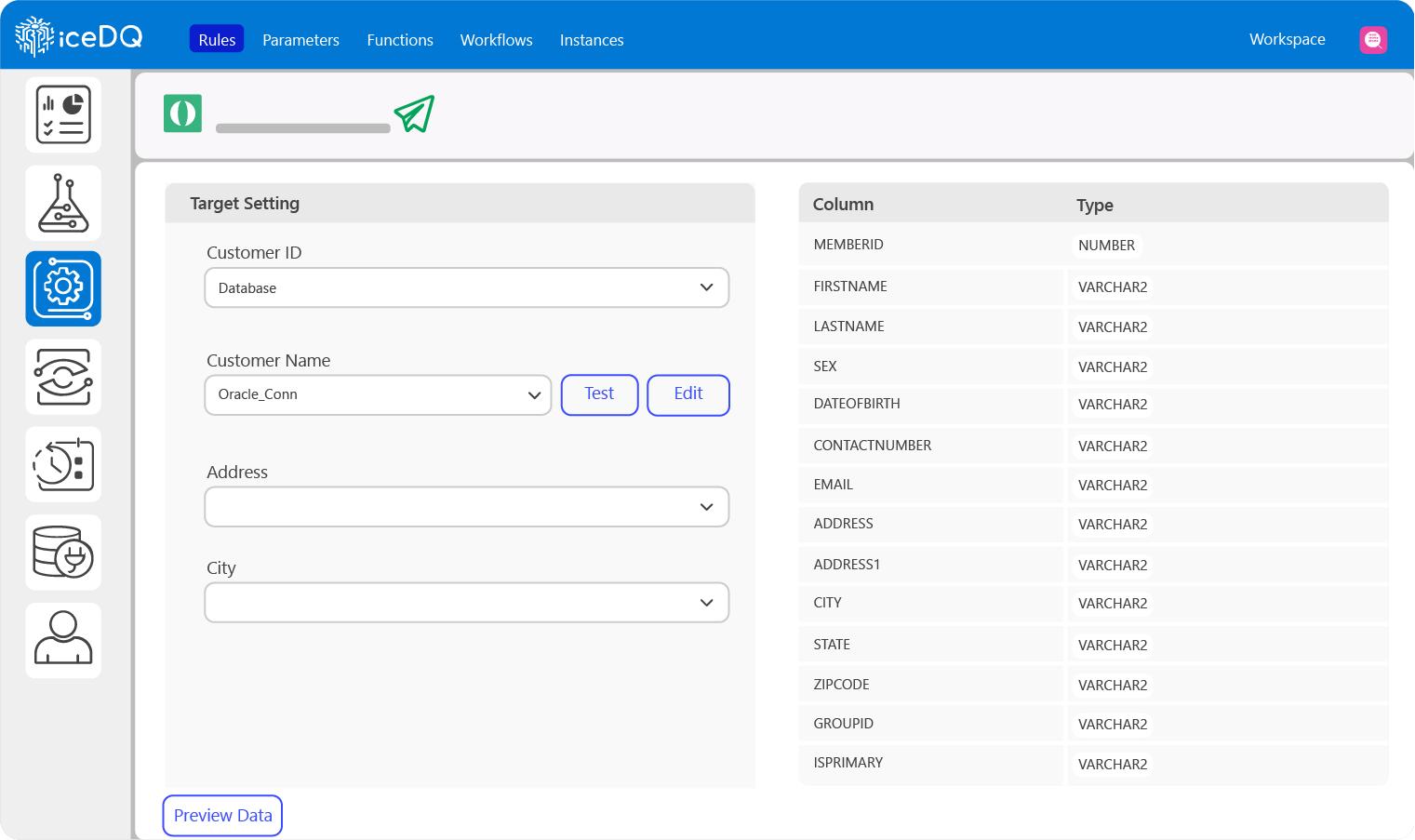Viewport: 1415px width, 840px height.
Task: Click the green Oracle rule icon
Action: coord(183,113)
